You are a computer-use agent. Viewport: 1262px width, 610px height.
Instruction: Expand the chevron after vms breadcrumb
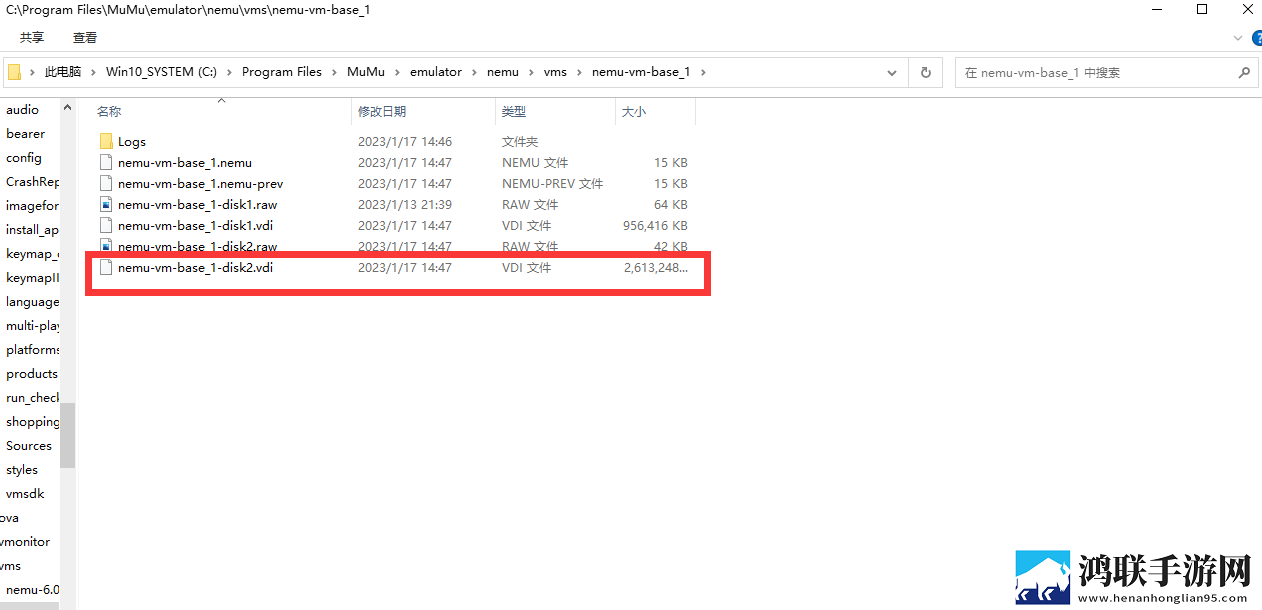580,72
